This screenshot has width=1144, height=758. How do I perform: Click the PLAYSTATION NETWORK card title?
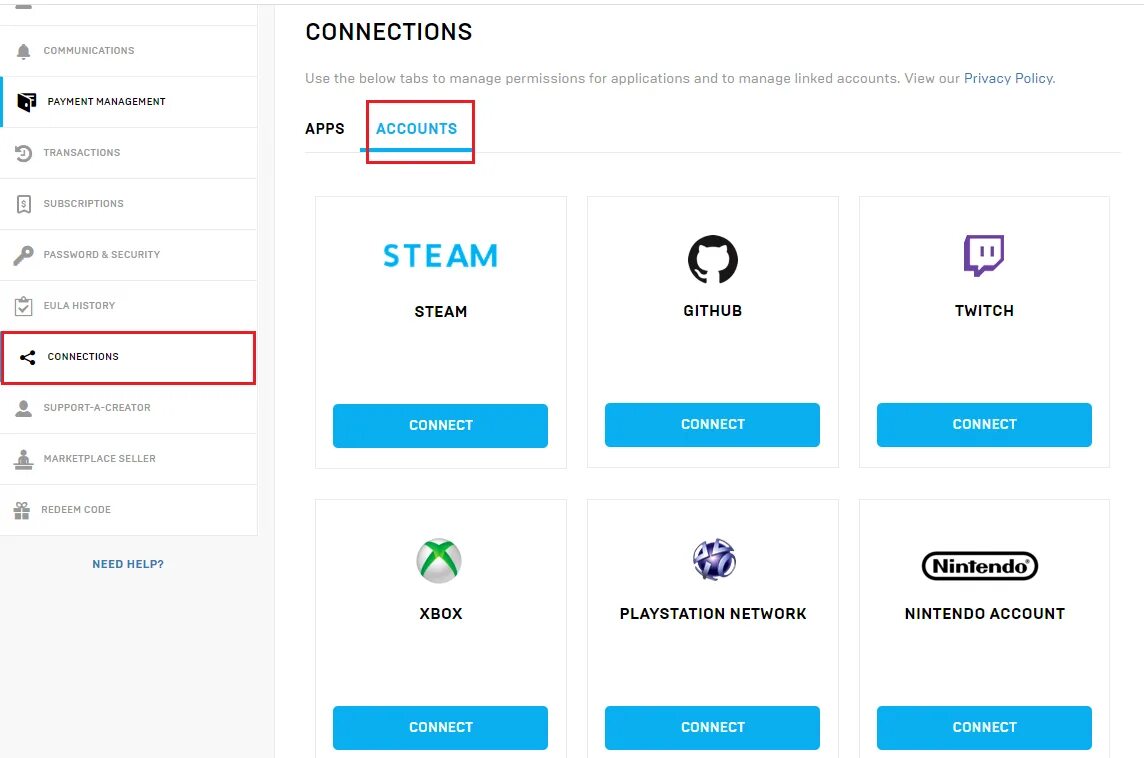(x=713, y=614)
